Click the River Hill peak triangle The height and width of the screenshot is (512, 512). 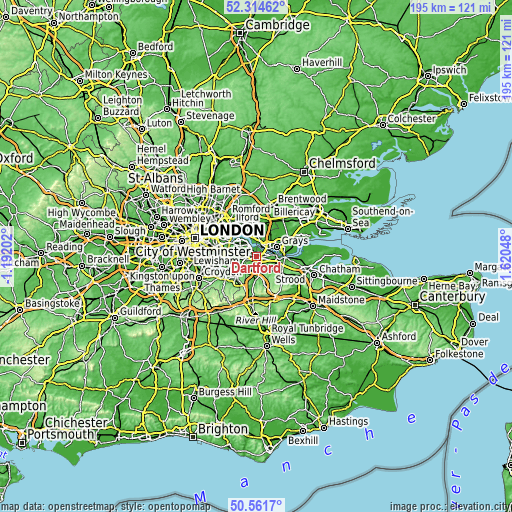pos(255,314)
